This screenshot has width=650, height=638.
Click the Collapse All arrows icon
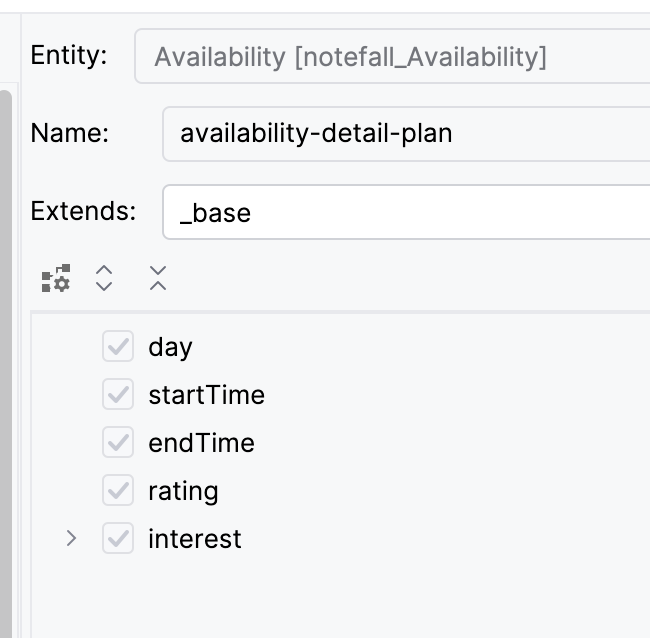point(158,278)
